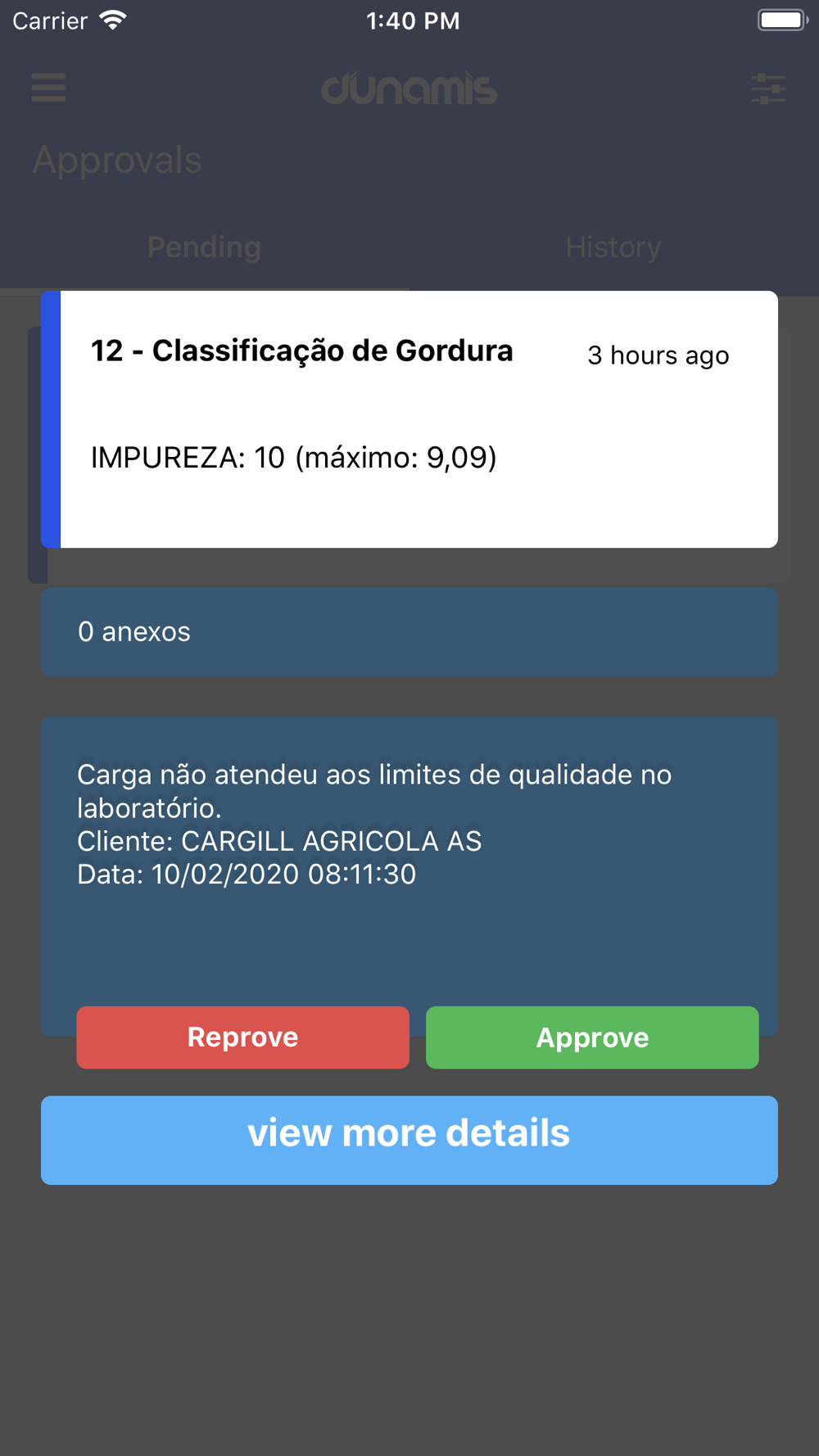This screenshot has width=819, height=1456.
Task: Switch to the Pending tab
Action: click(205, 247)
